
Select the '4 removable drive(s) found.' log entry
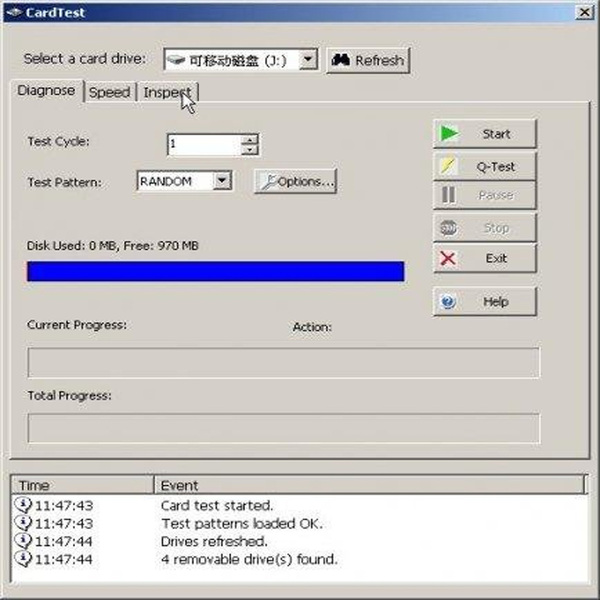coord(300,559)
